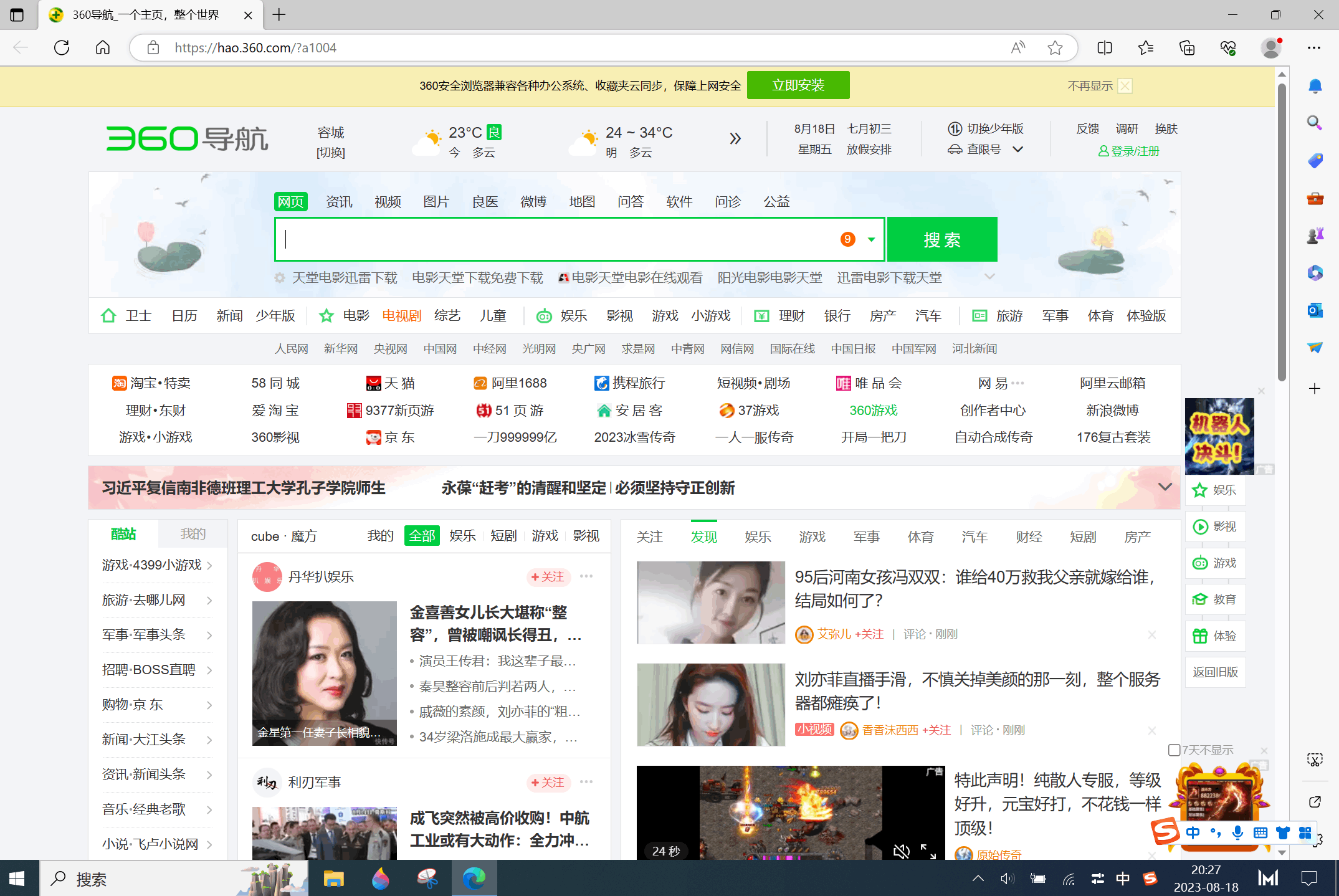The width and height of the screenshot is (1339, 896).
Task: Open the browser home page icon
Action: [x=103, y=48]
